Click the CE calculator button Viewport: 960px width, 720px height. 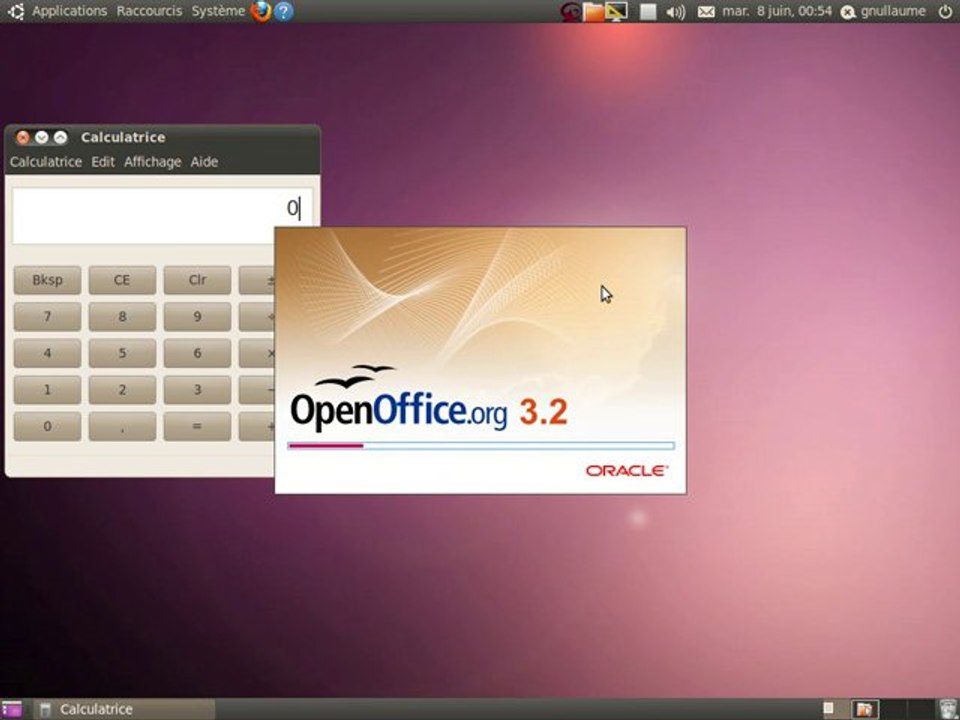coord(122,280)
